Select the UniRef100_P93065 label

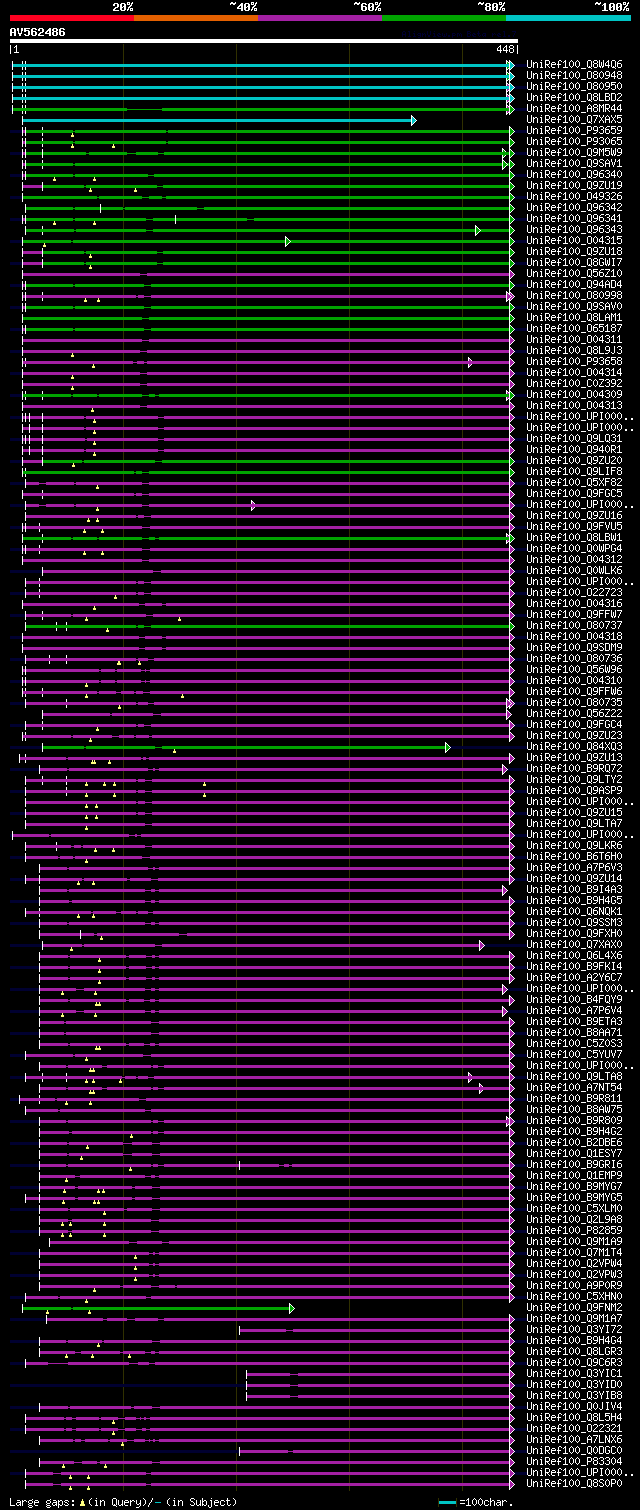point(574,141)
